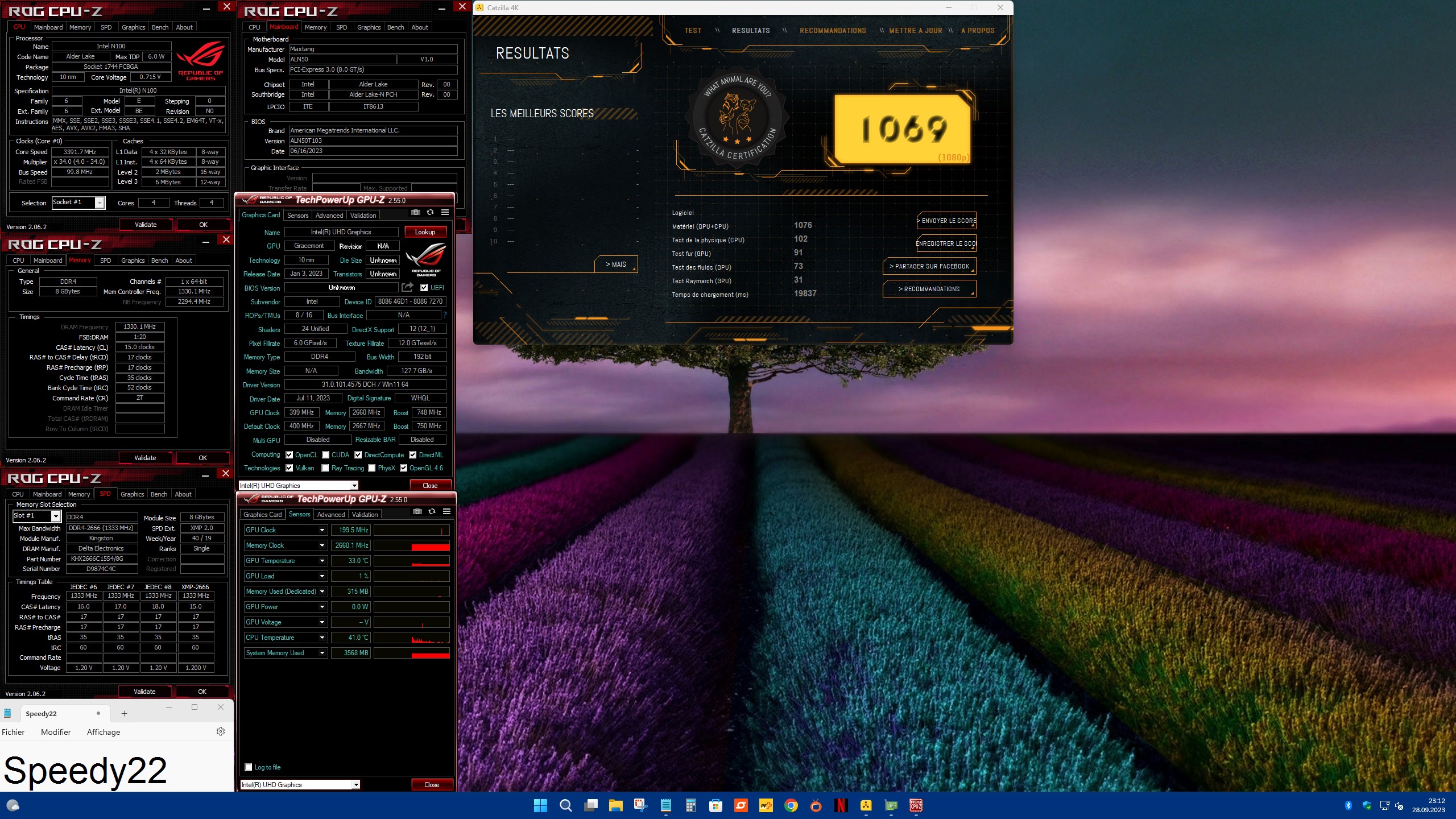Image resolution: width=1456 pixels, height=819 pixels.
Task: Launch Snipping Tool from taskbar
Action: coord(641,805)
